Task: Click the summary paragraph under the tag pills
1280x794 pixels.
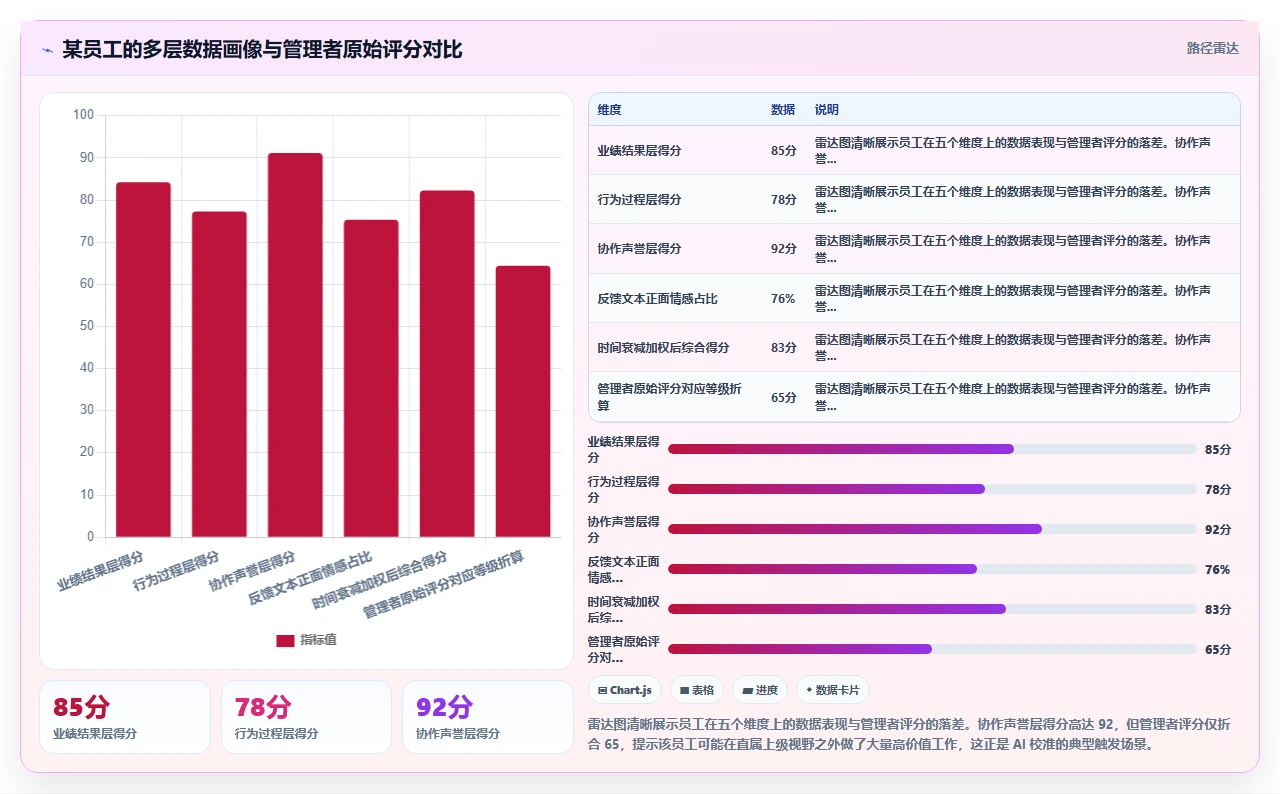Action: [x=912, y=734]
